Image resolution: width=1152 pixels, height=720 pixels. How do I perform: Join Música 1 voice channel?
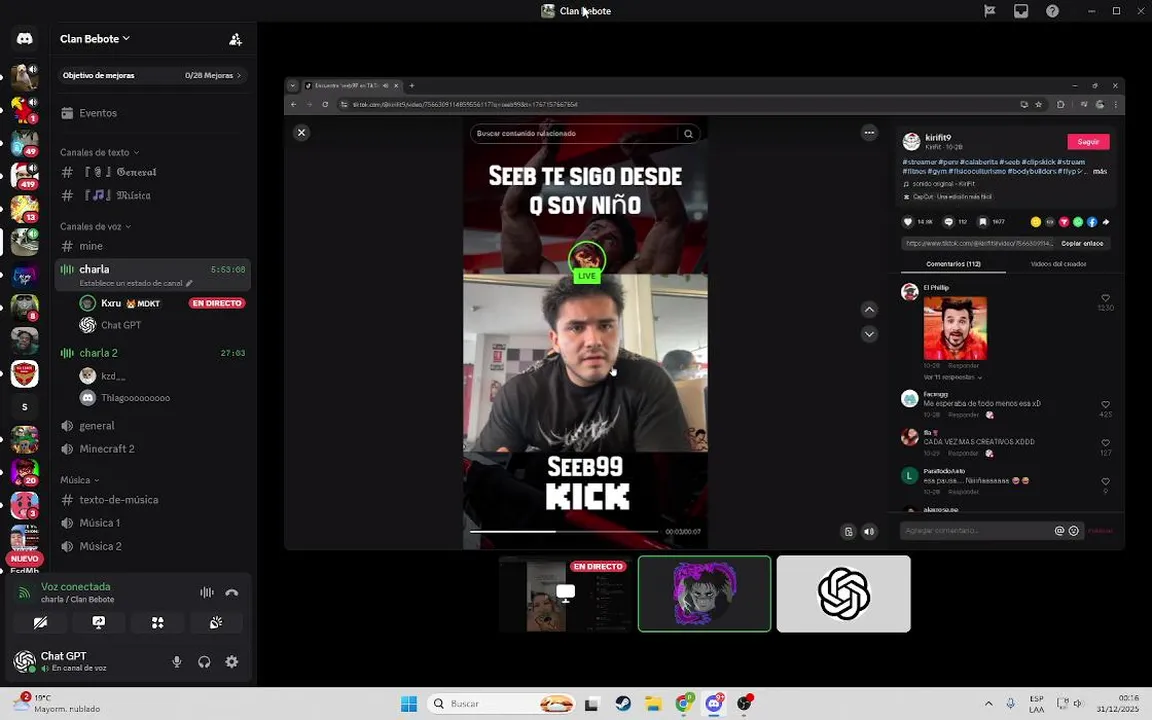(153, 523)
